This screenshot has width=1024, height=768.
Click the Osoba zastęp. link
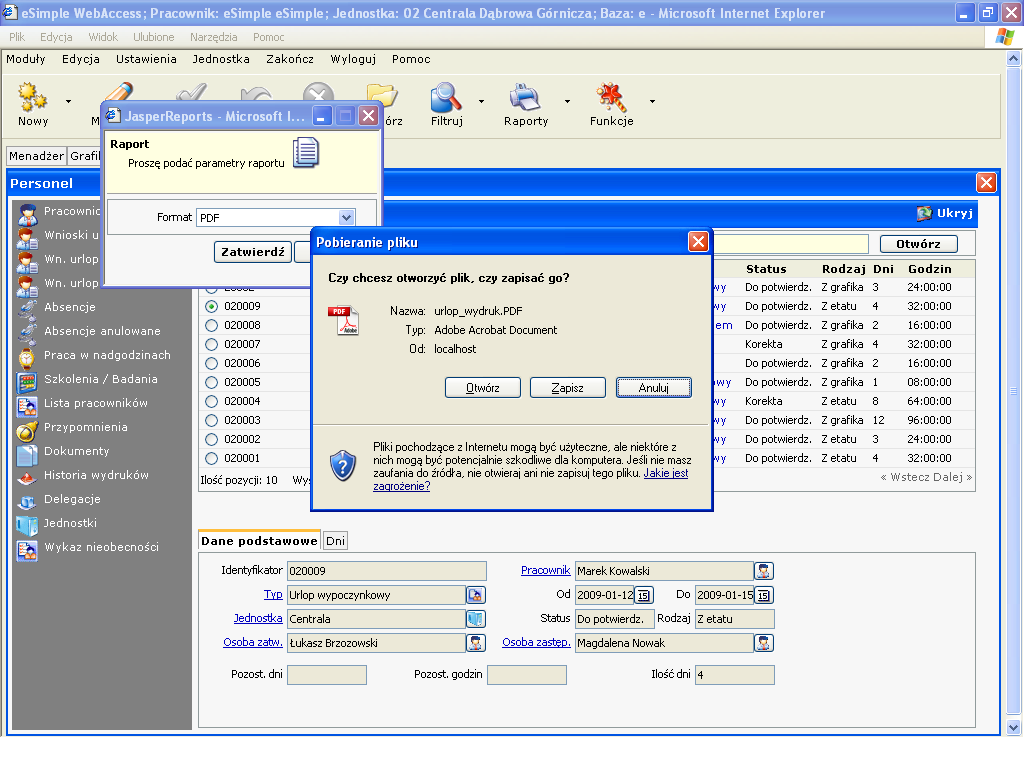click(x=536, y=642)
